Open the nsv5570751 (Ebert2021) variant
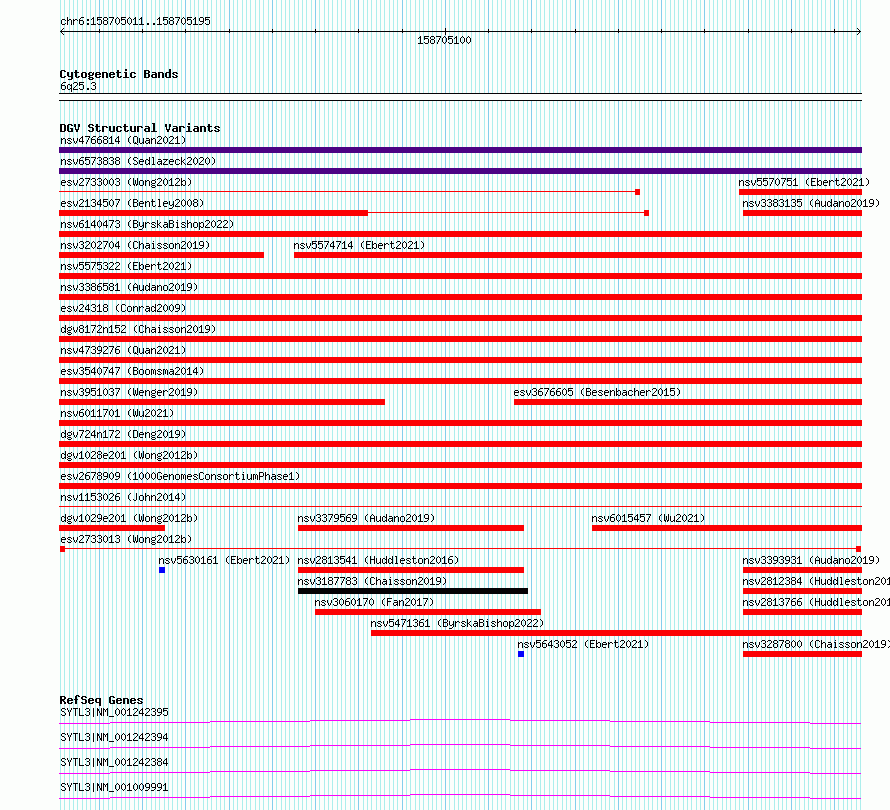 point(804,182)
